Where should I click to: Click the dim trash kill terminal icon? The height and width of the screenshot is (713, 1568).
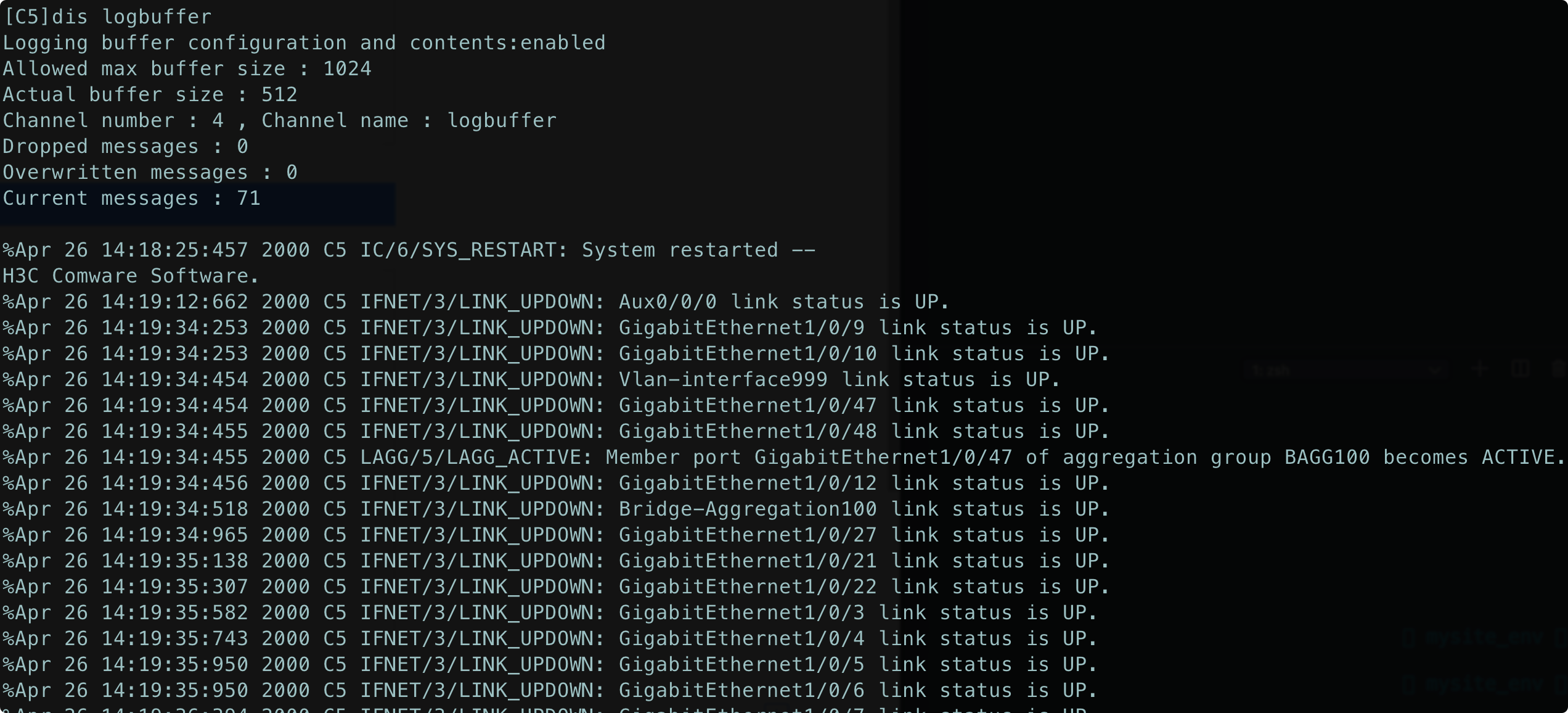click(x=1559, y=369)
